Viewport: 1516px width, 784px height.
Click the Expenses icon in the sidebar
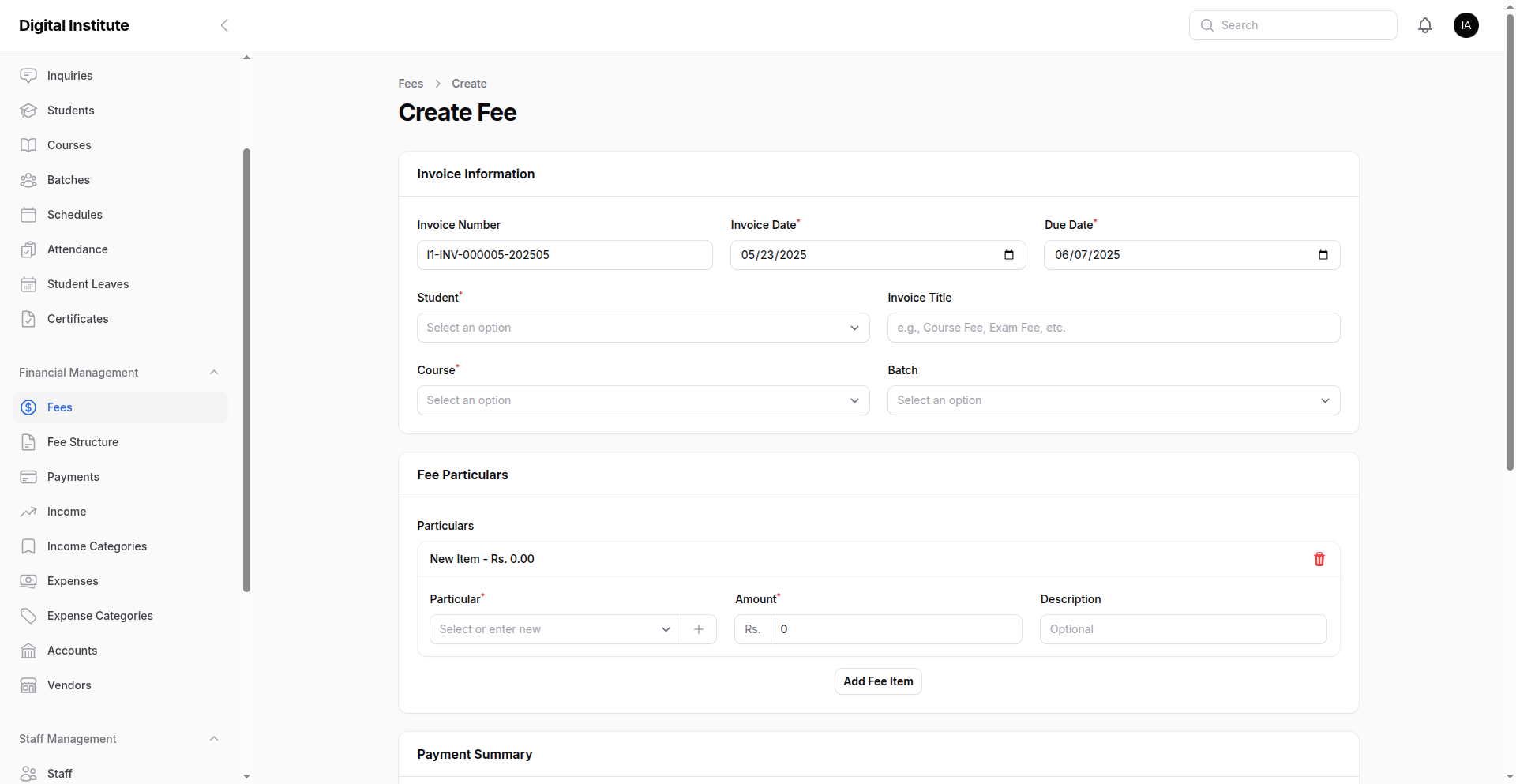[x=28, y=581]
